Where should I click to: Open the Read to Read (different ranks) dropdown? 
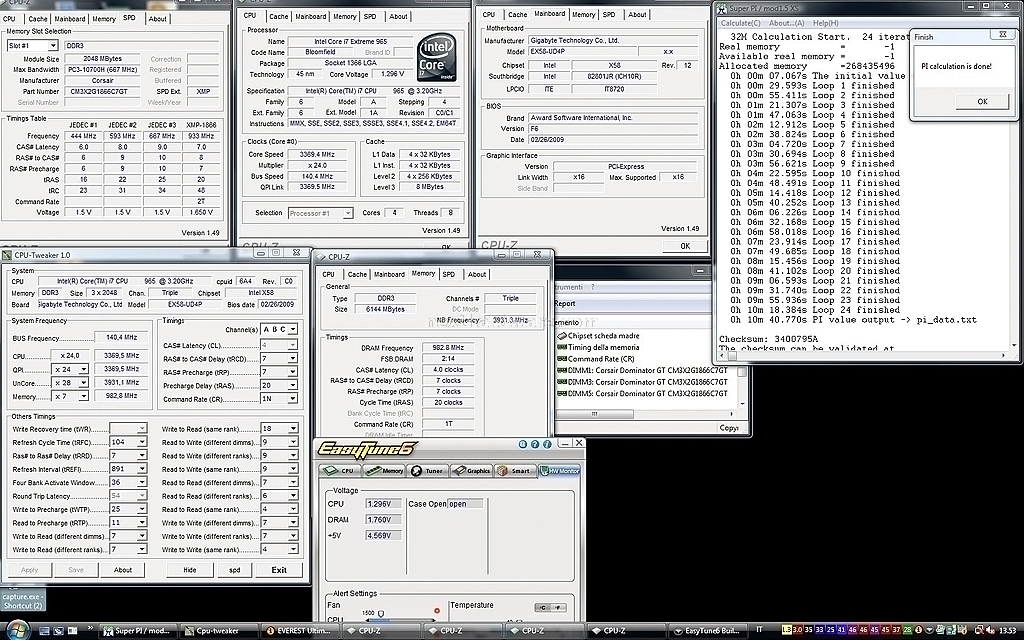coord(293,496)
